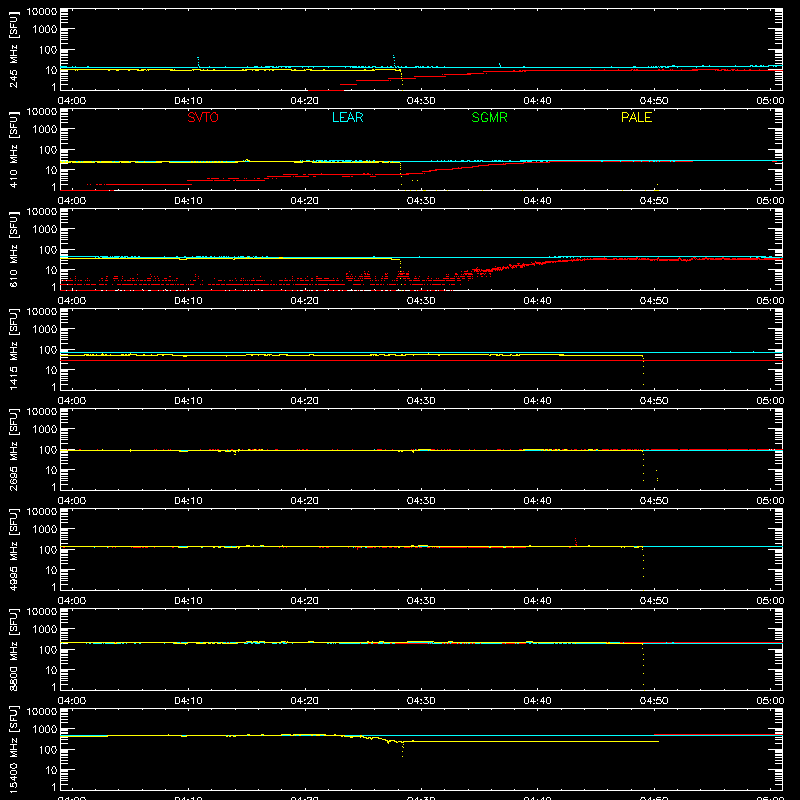Viewport: 800px width, 800px height.
Task: Click 04:20 time label under 410 MHz plot
Action: click(x=305, y=201)
